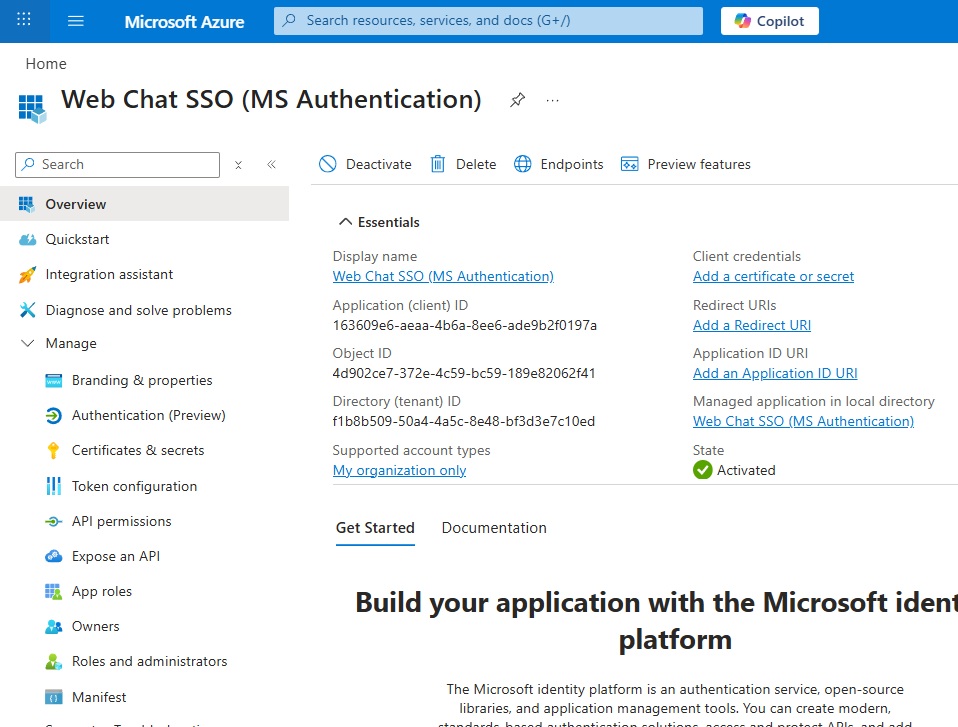Image resolution: width=958 pixels, height=727 pixels.
Task: Open the more options ellipsis beside title
Action: [x=553, y=100]
